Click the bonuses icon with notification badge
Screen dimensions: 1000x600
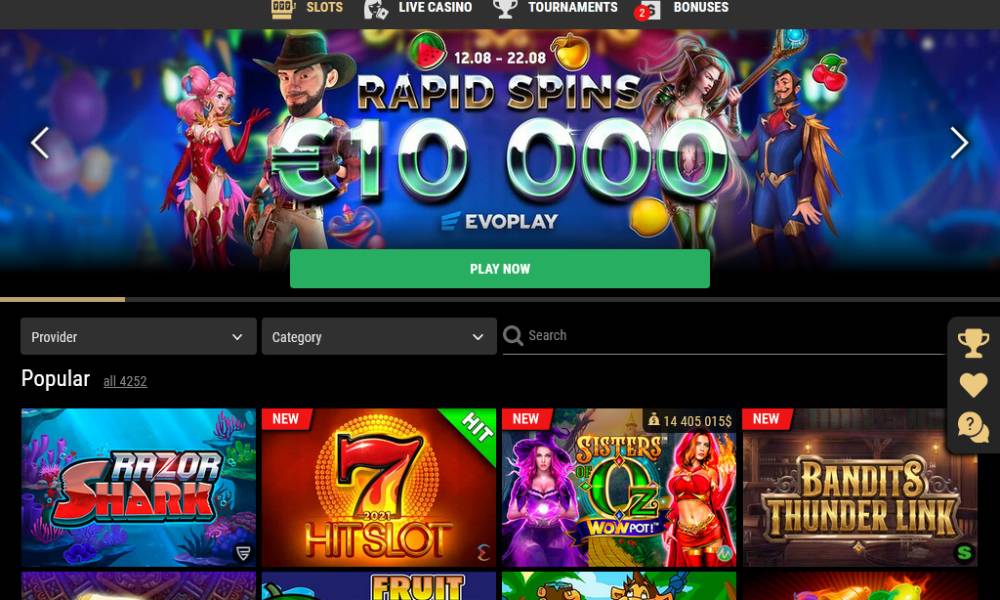(647, 10)
